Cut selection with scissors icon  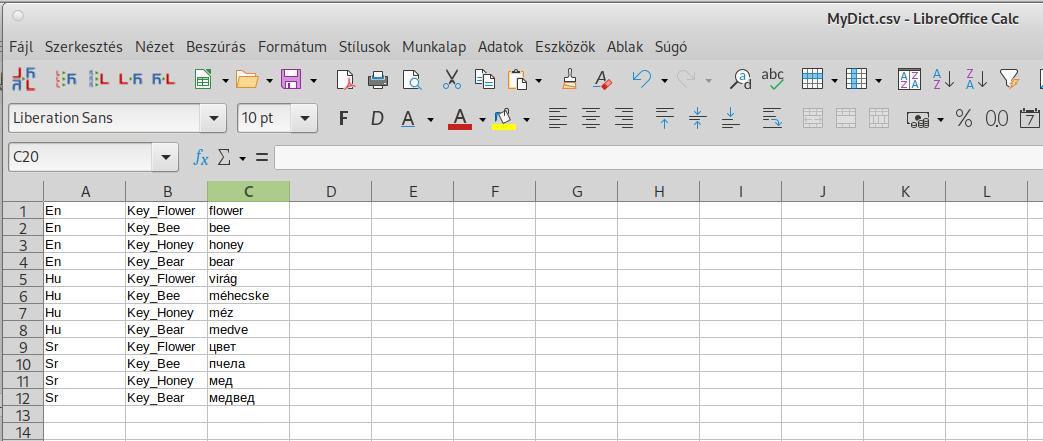pyautogui.click(x=451, y=79)
